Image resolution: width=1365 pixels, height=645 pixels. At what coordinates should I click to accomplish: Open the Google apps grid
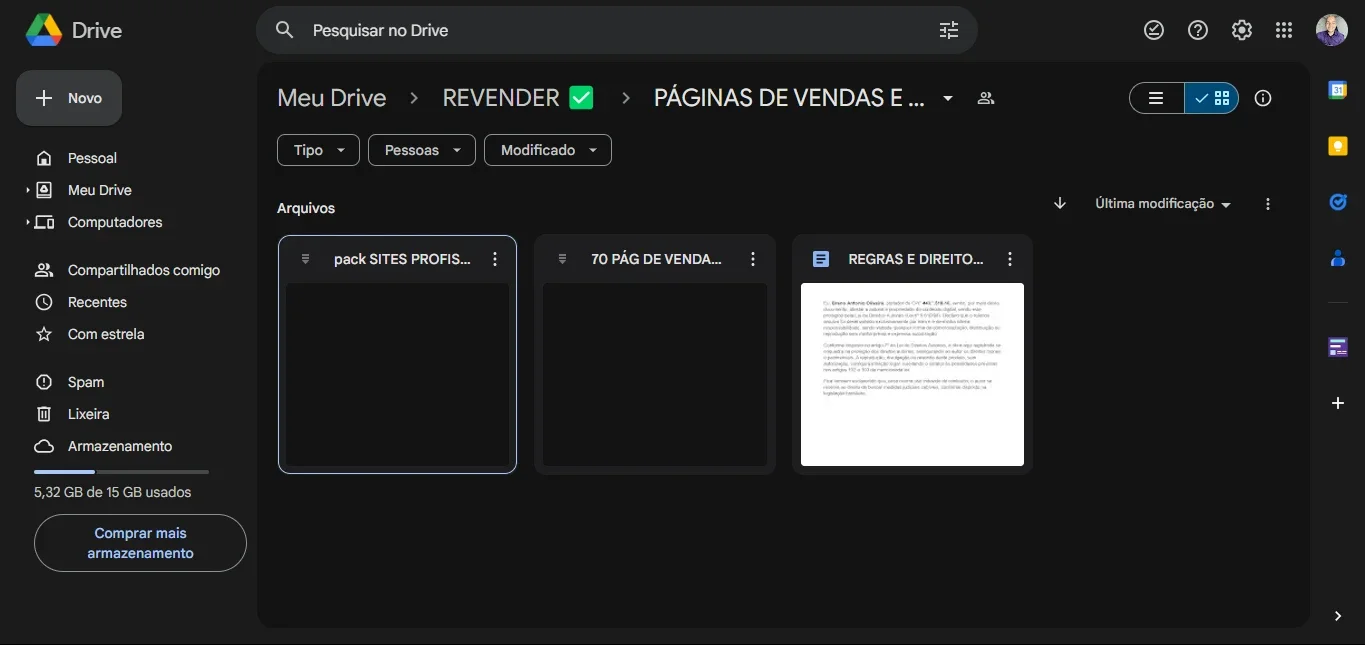point(1284,30)
